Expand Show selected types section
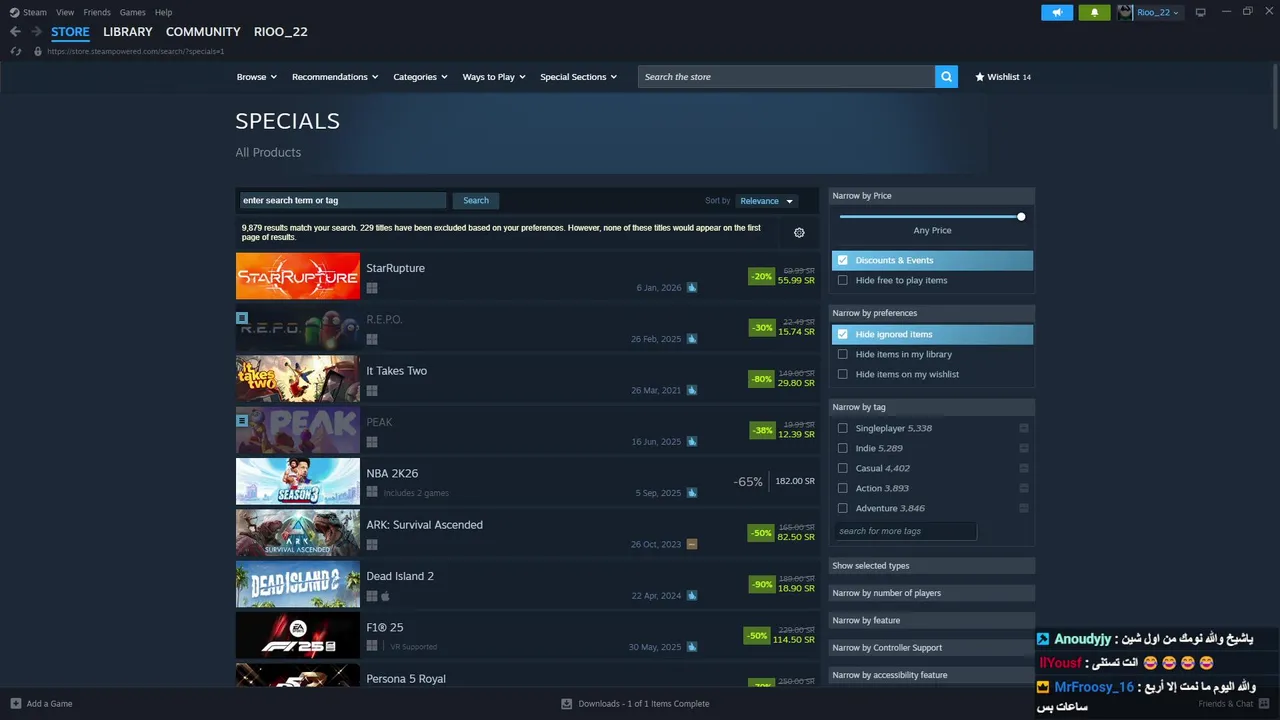 pos(932,566)
